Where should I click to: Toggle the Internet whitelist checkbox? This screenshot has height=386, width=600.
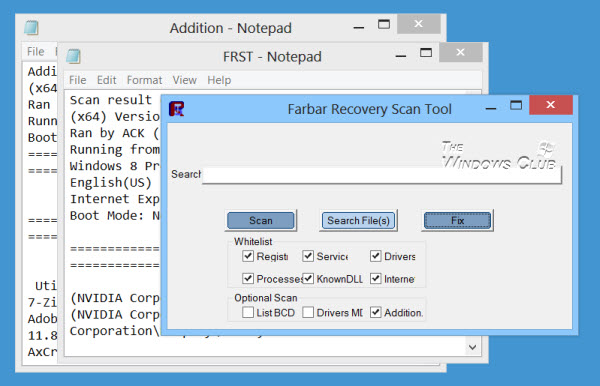coord(375,279)
